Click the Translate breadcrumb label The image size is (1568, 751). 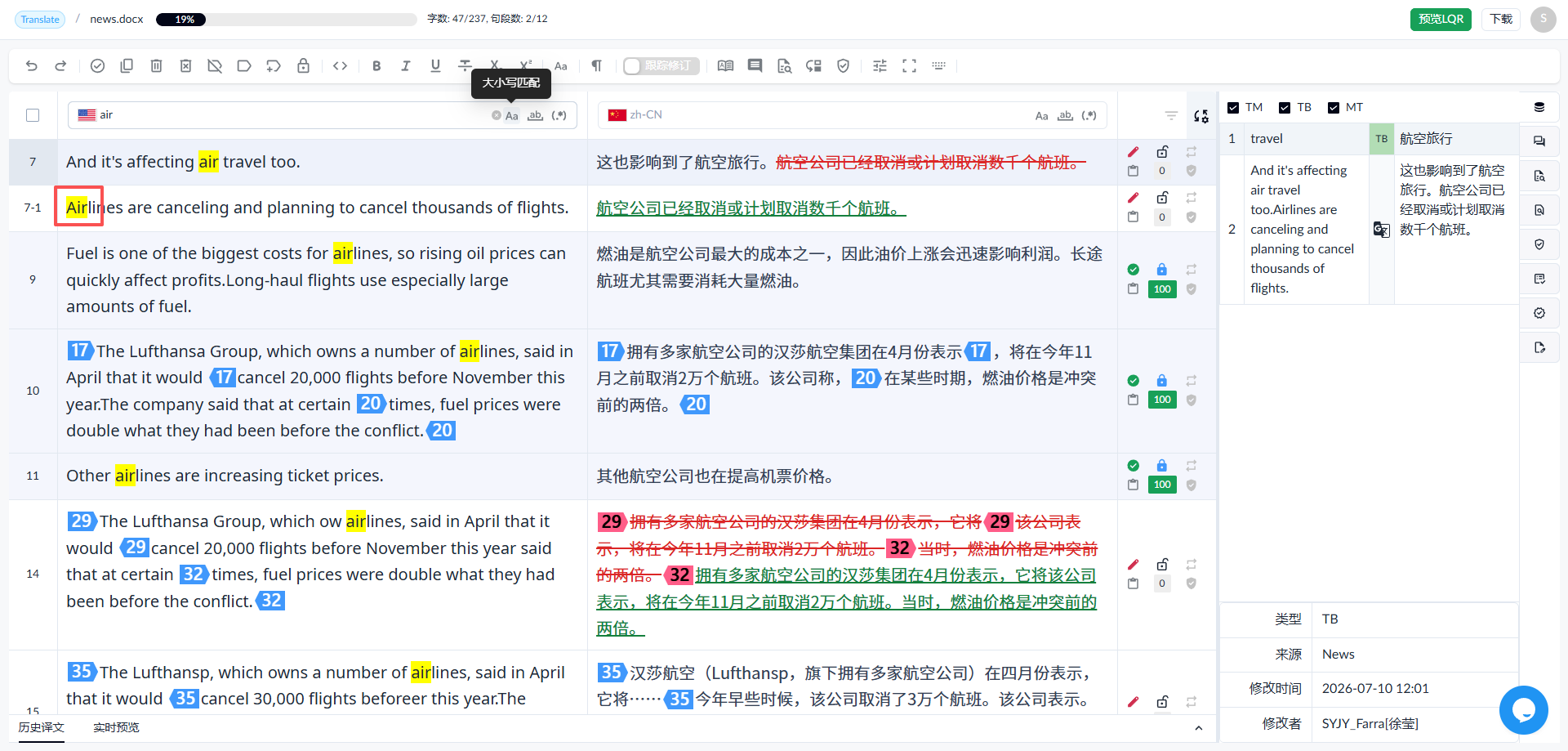click(40, 19)
